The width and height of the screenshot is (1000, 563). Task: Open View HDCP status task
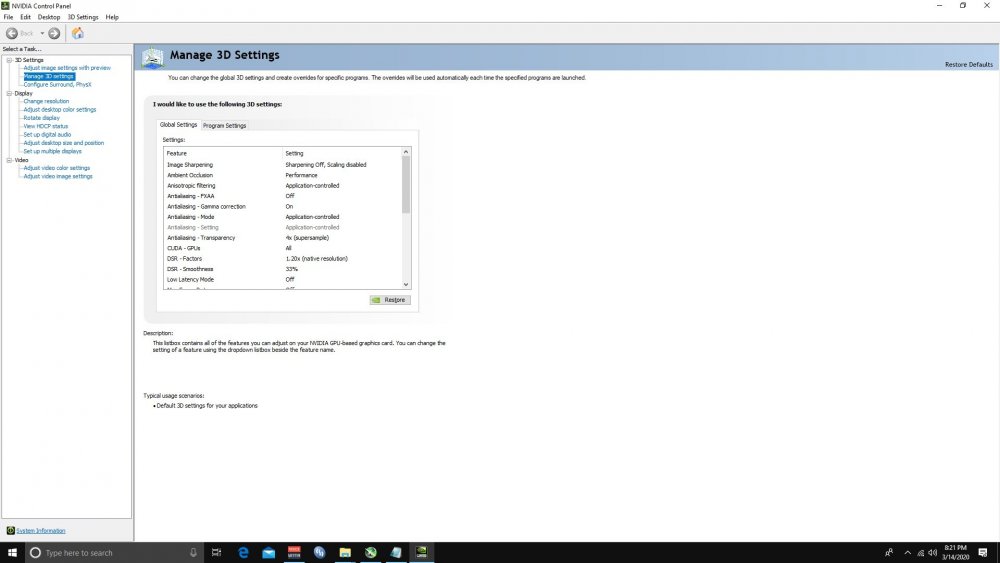[x=45, y=126]
